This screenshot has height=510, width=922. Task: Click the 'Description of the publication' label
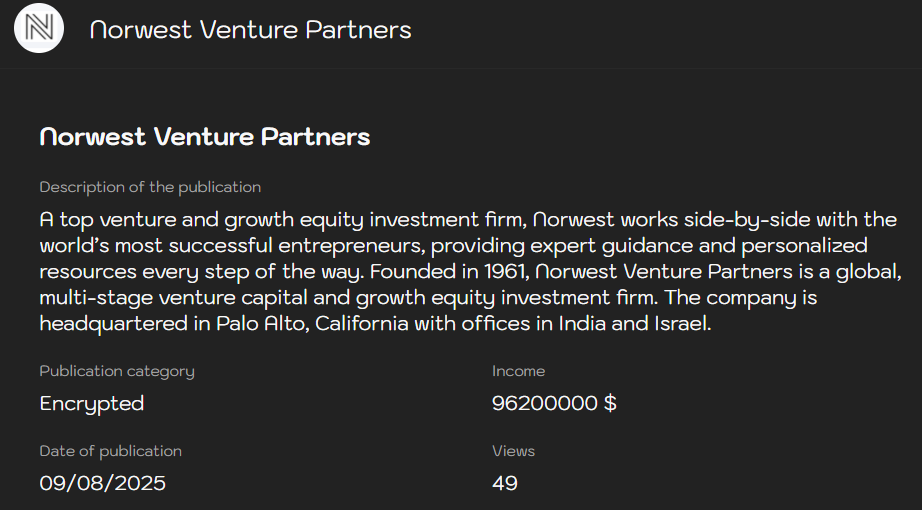click(x=150, y=187)
